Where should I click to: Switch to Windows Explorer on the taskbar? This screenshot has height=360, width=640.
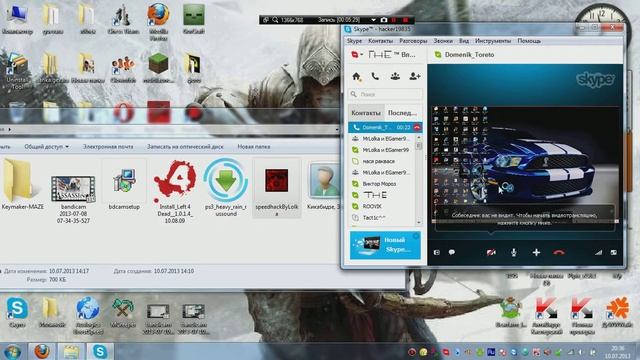point(71,351)
